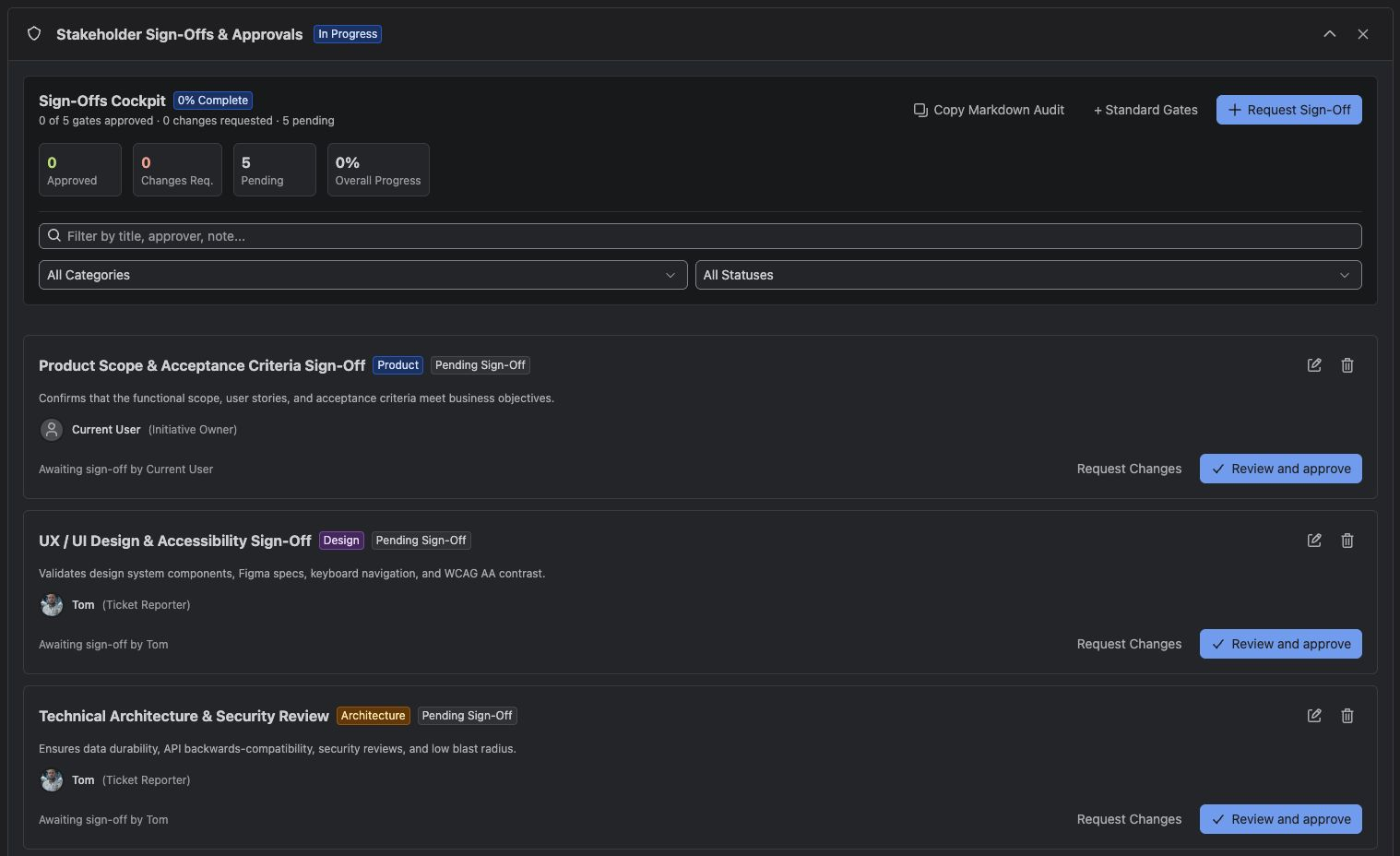Click Pending Sign-Off badge on Product Scope card
Viewport: 1400px width, 856px height.
pos(481,365)
